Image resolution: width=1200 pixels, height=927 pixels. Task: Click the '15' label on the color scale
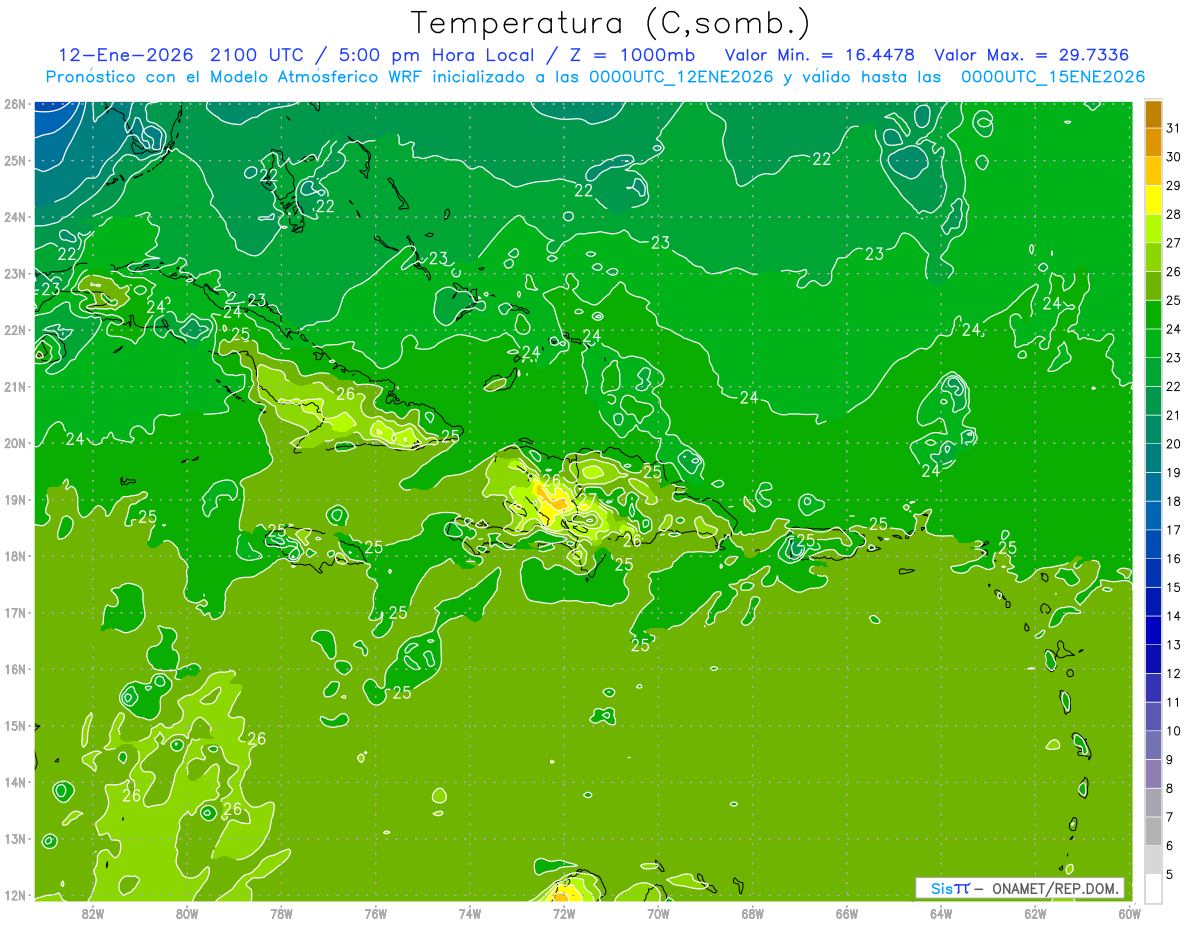tap(1174, 587)
